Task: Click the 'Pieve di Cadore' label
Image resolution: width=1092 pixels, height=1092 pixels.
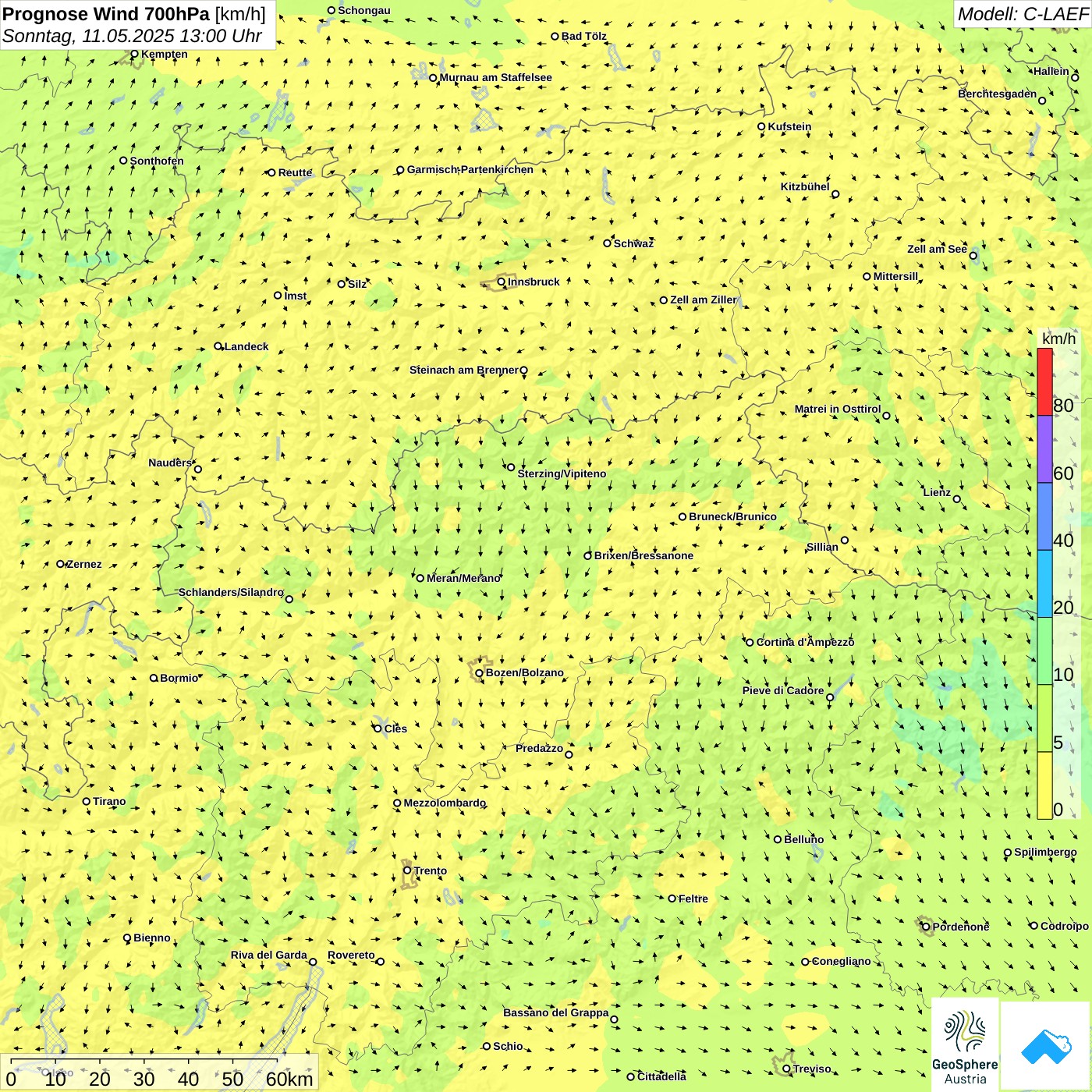Action: [783, 690]
